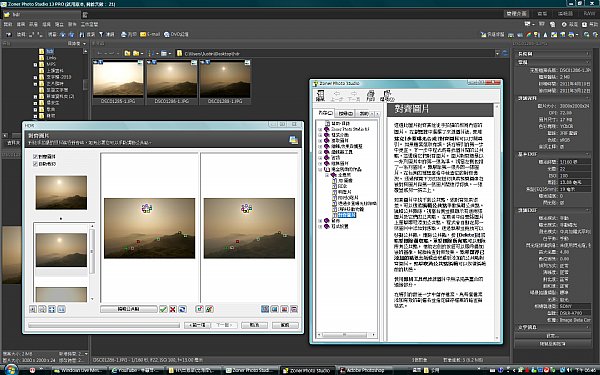The height and width of the screenshot is (375, 600).
Task: Click the green checkmark icon in HDR dialog
Action: click(163, 309)
